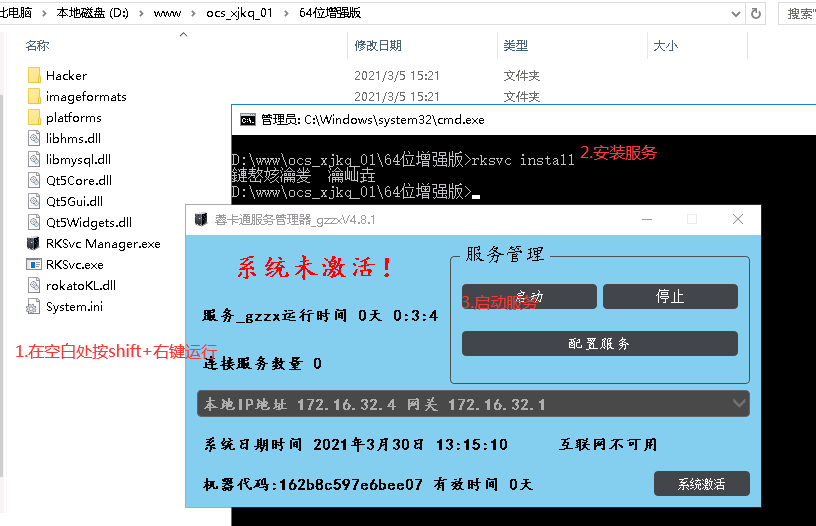Image resolution: width=816 pixels, height=526 pixels.
Task: Select the libmysql.dll file icon
Action: click(x=34, y=159)
